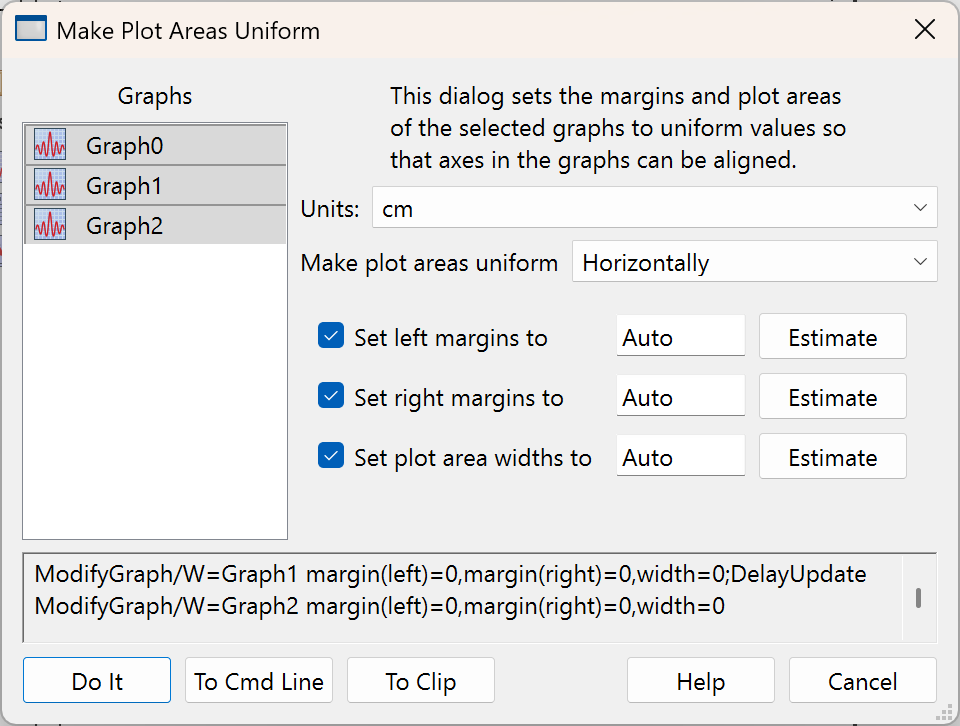
Task: Expand the Make plot areas uniform dropdown
Action: coord(754,263)
